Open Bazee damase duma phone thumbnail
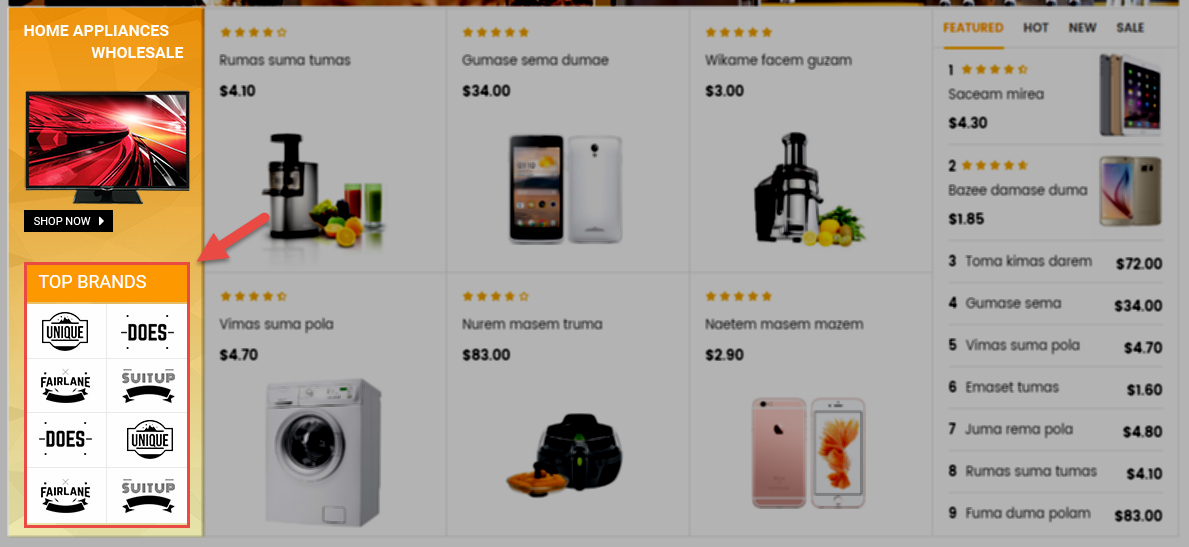The width and height of the screenshot is (1189, 547). 1130,191
